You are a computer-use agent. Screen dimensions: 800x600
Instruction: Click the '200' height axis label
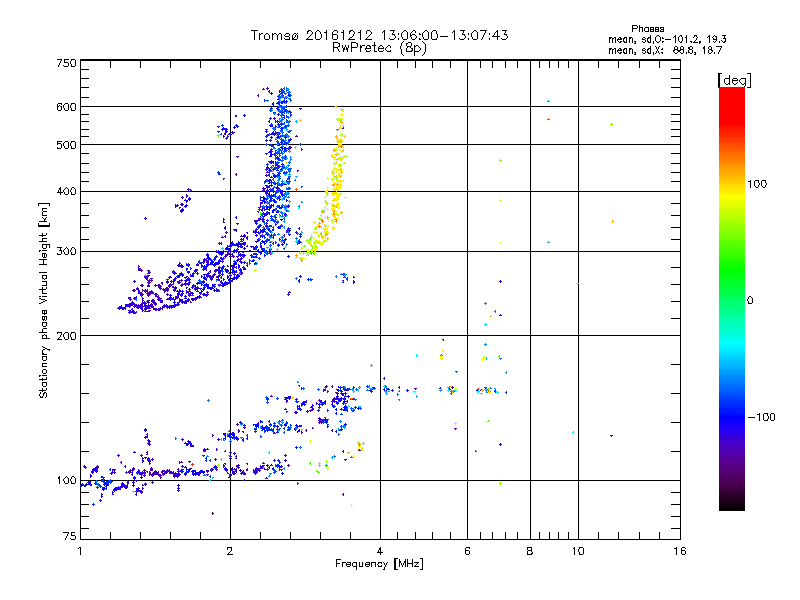pyautogui.click(x=66, y=336)
